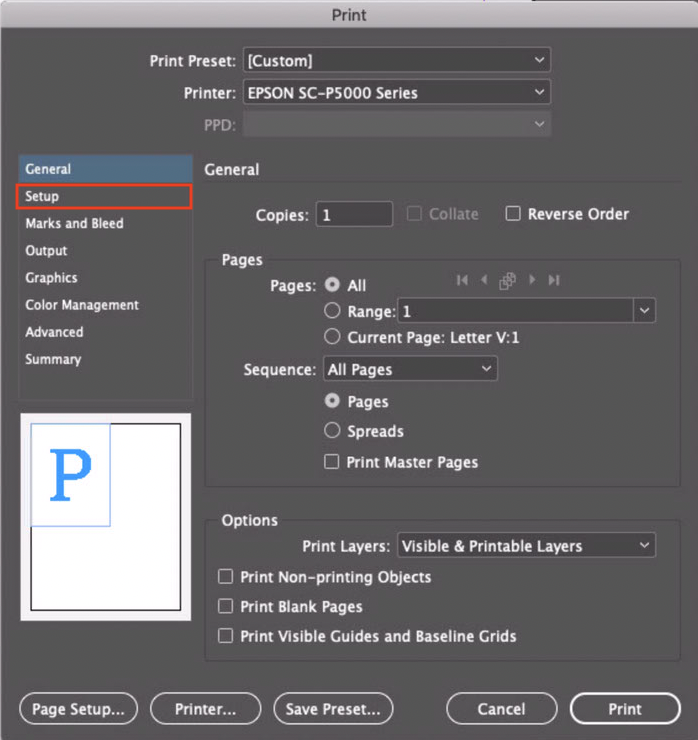Screen dimensions: 698x740
Task: Click the Print button
Action: click(x=625, y=708)
